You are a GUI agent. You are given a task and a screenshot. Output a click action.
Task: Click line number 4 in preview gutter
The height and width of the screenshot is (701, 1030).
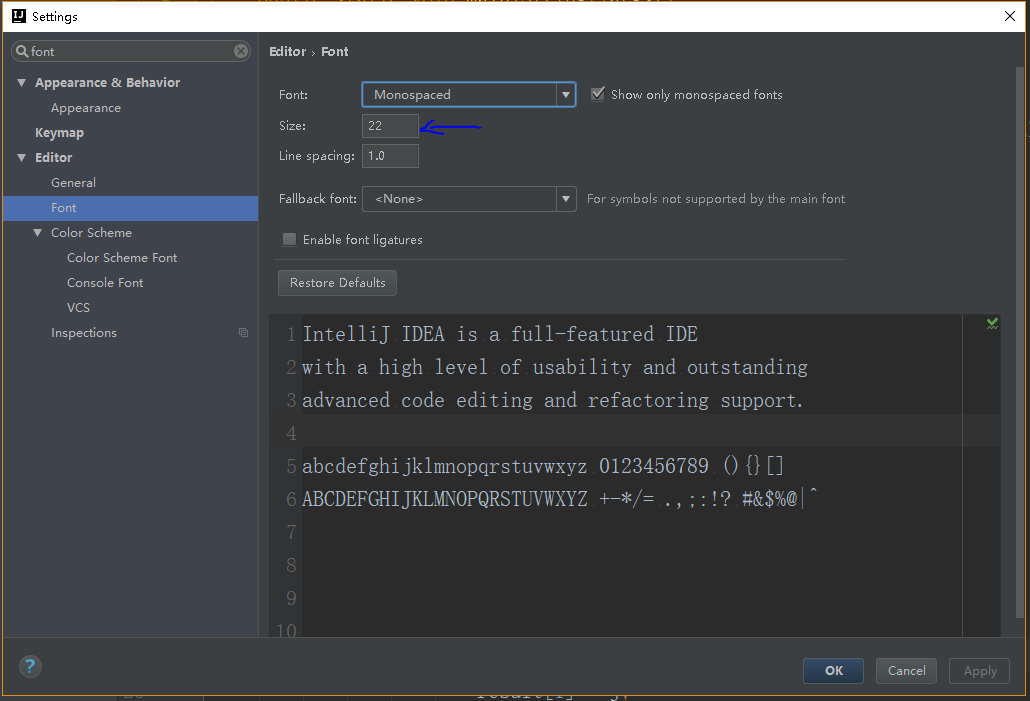[291, 434]
